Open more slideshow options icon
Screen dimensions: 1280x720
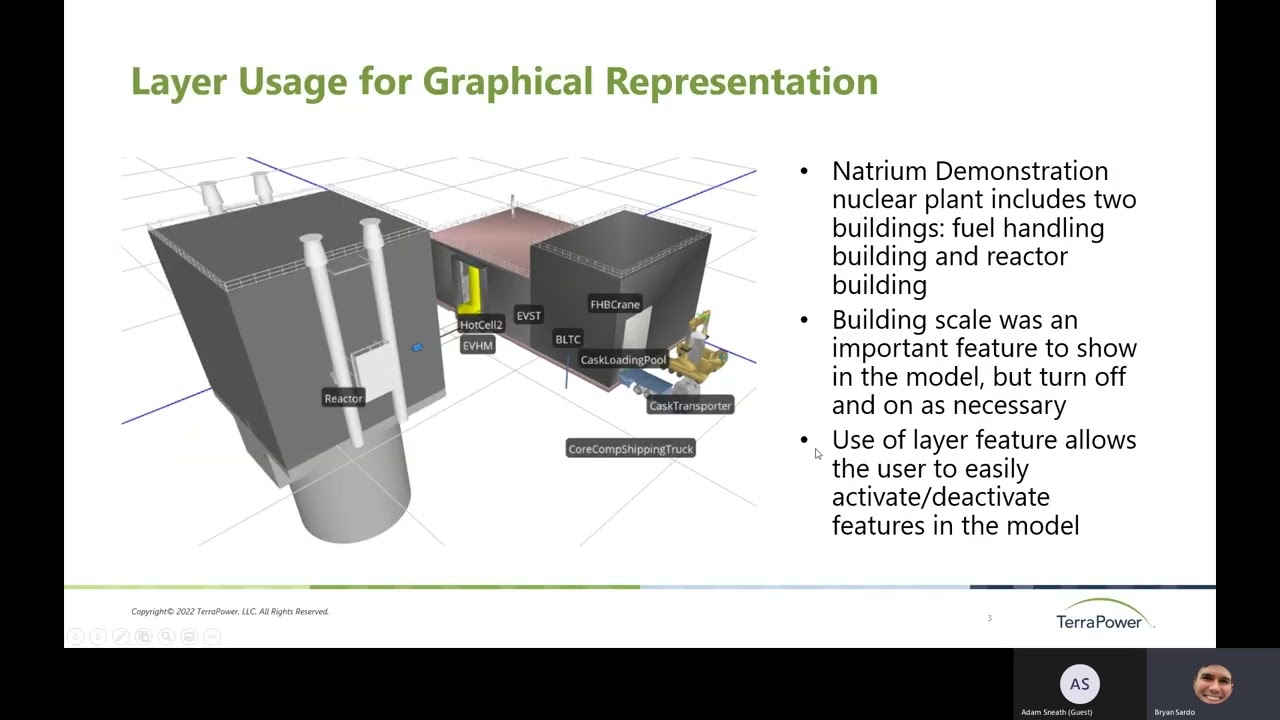(x=212, y=636)
